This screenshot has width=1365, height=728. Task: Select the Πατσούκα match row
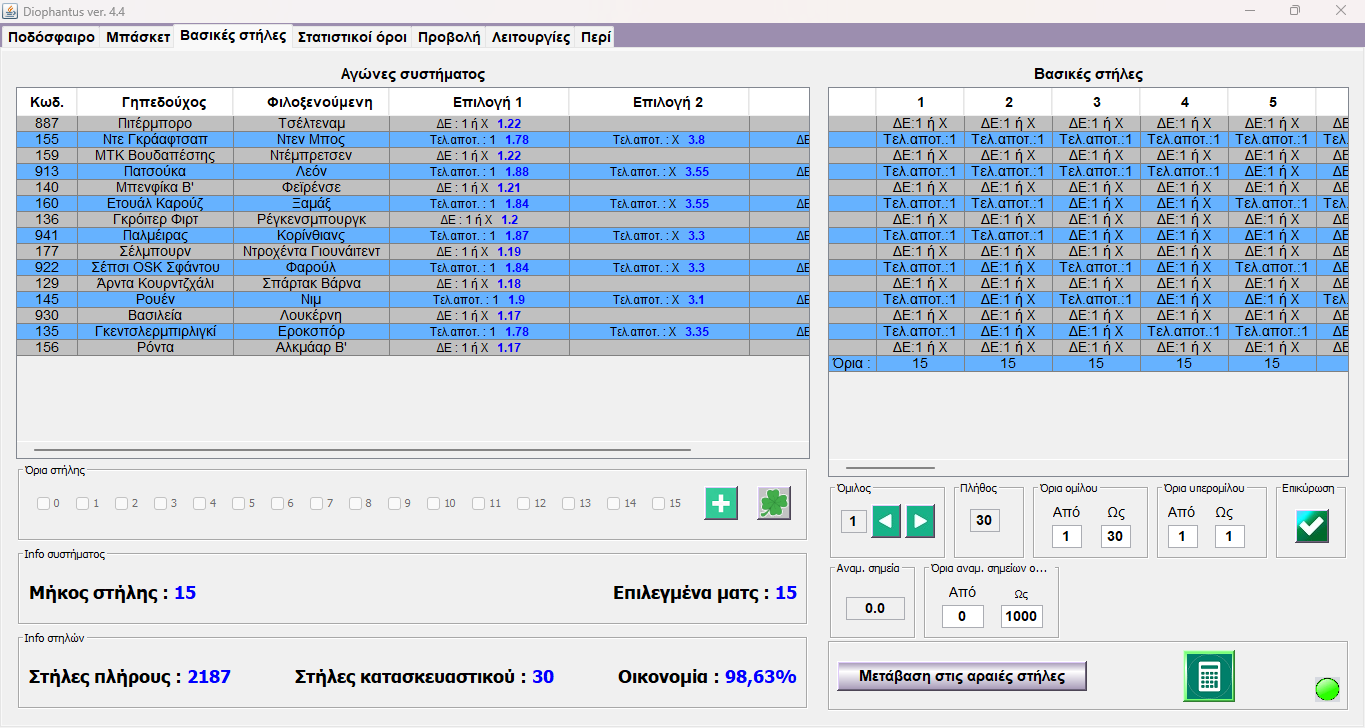413,171
